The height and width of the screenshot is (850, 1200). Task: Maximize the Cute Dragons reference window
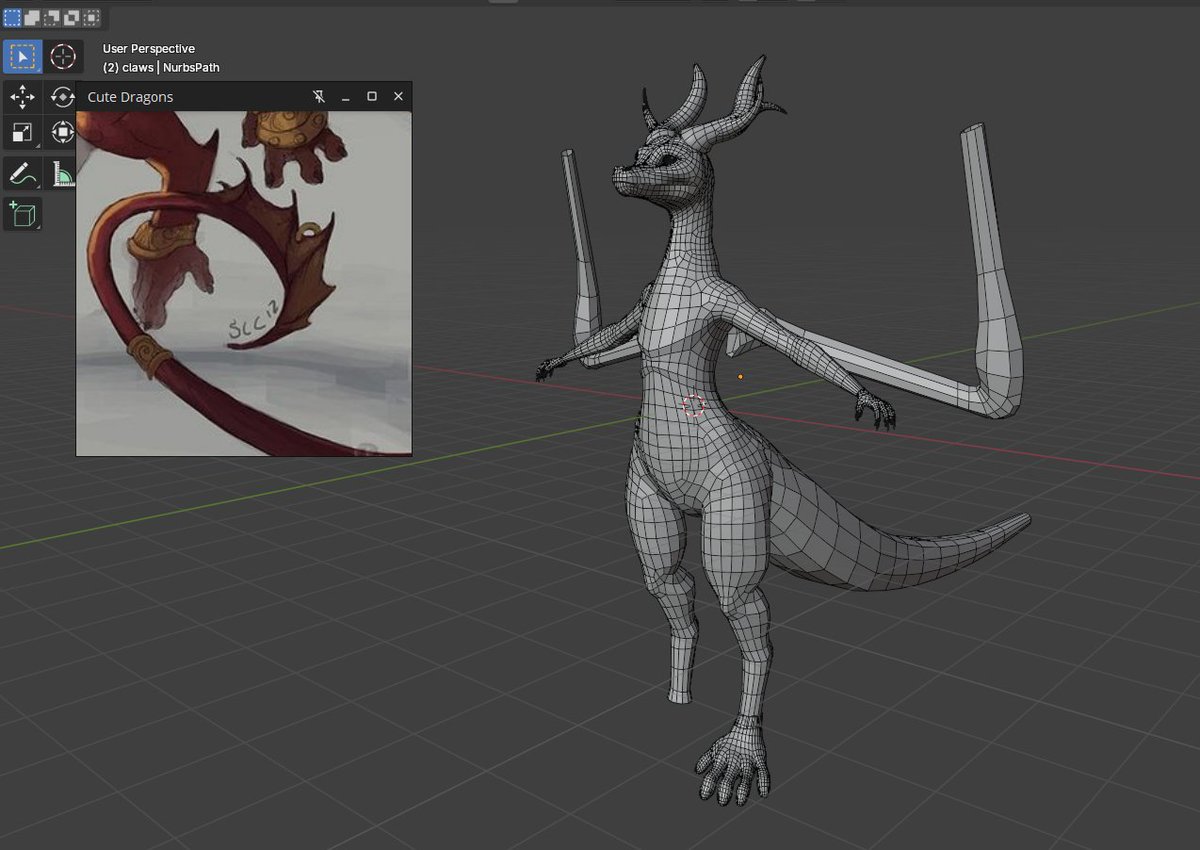pyautogui.click(x=372, y=97)
